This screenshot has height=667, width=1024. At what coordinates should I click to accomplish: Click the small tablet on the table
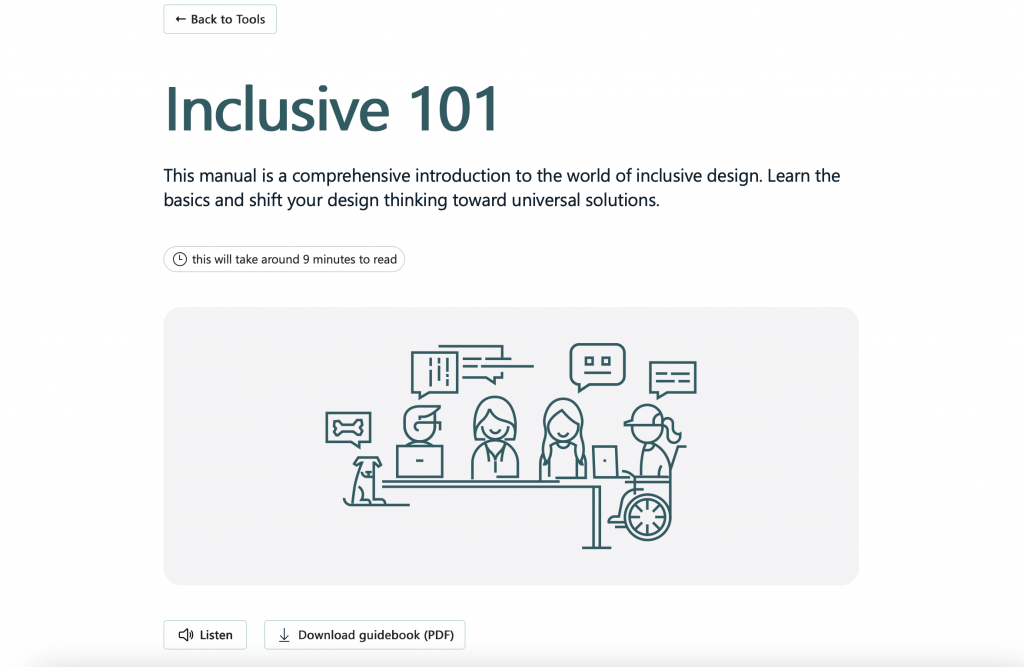coord(606,461)
